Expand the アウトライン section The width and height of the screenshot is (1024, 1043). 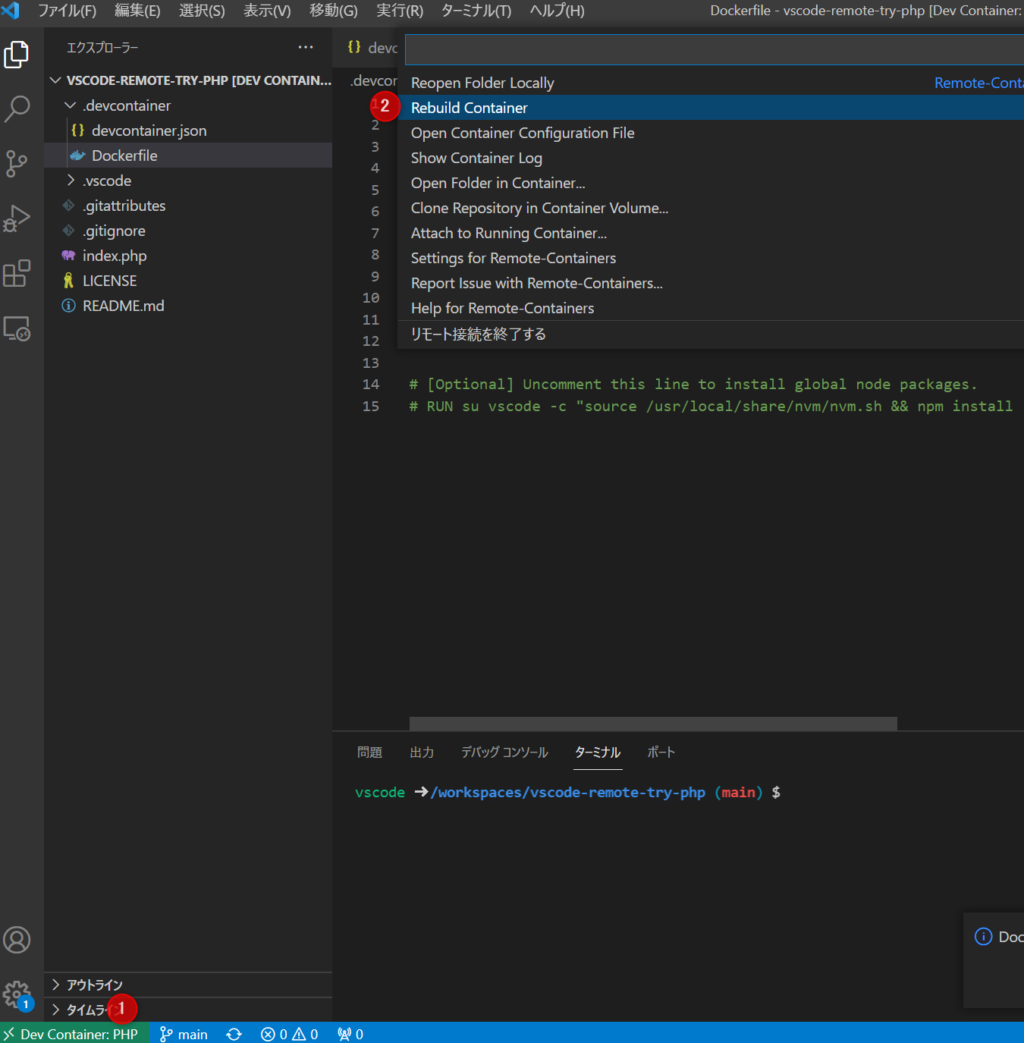coord(188,984)
